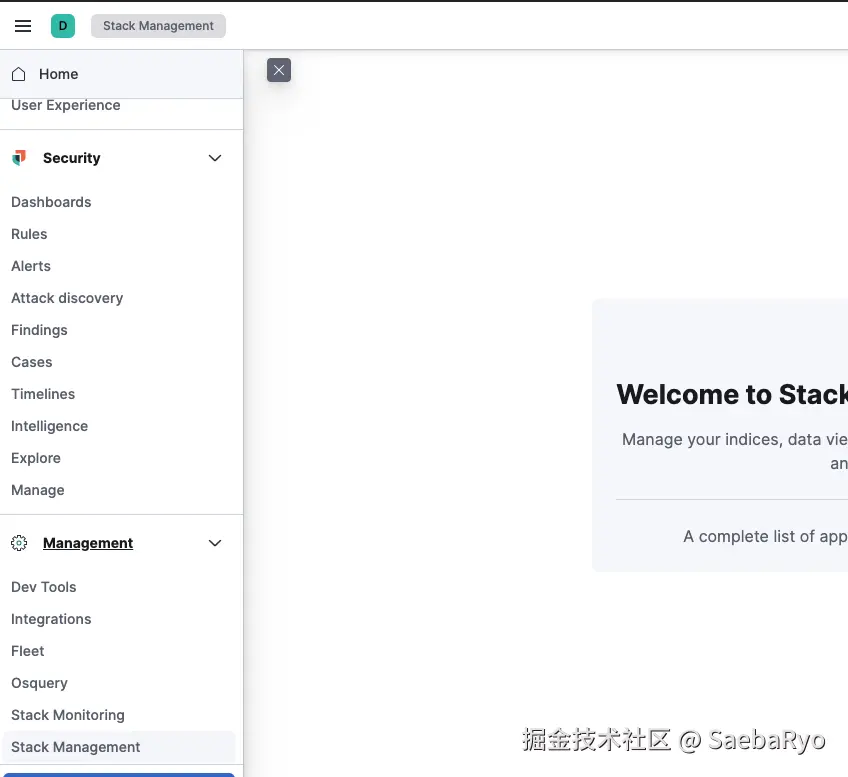The image size is (848, 777).
Task: Click the Home house icon
Action: pyautogui.click(x=18, y=74)
